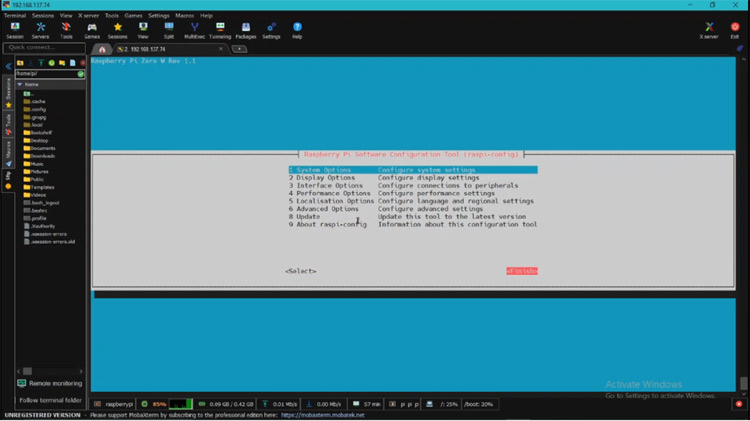Open the mobaxterm.mobatek.net link
Screen dimensions: 750x421
click(x=323, y=415)
